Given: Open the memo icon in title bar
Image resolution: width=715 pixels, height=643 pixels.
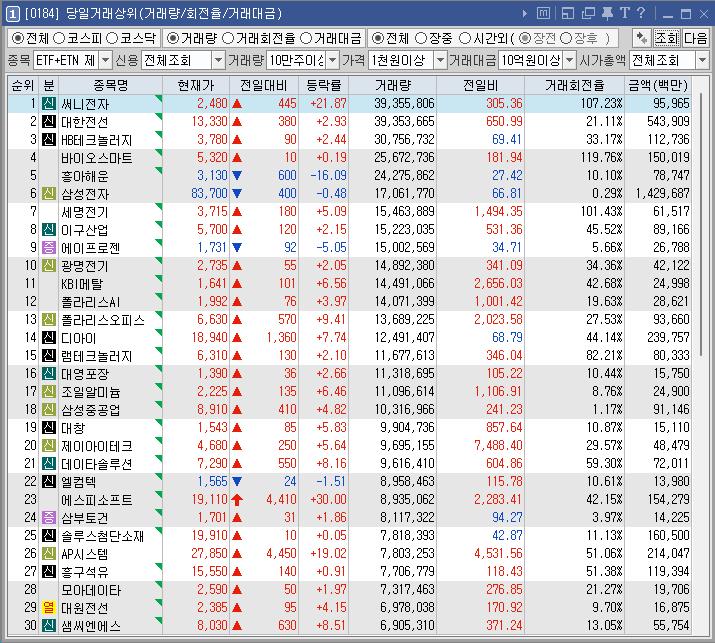Looking at the screenshot, I should (543, 14).
